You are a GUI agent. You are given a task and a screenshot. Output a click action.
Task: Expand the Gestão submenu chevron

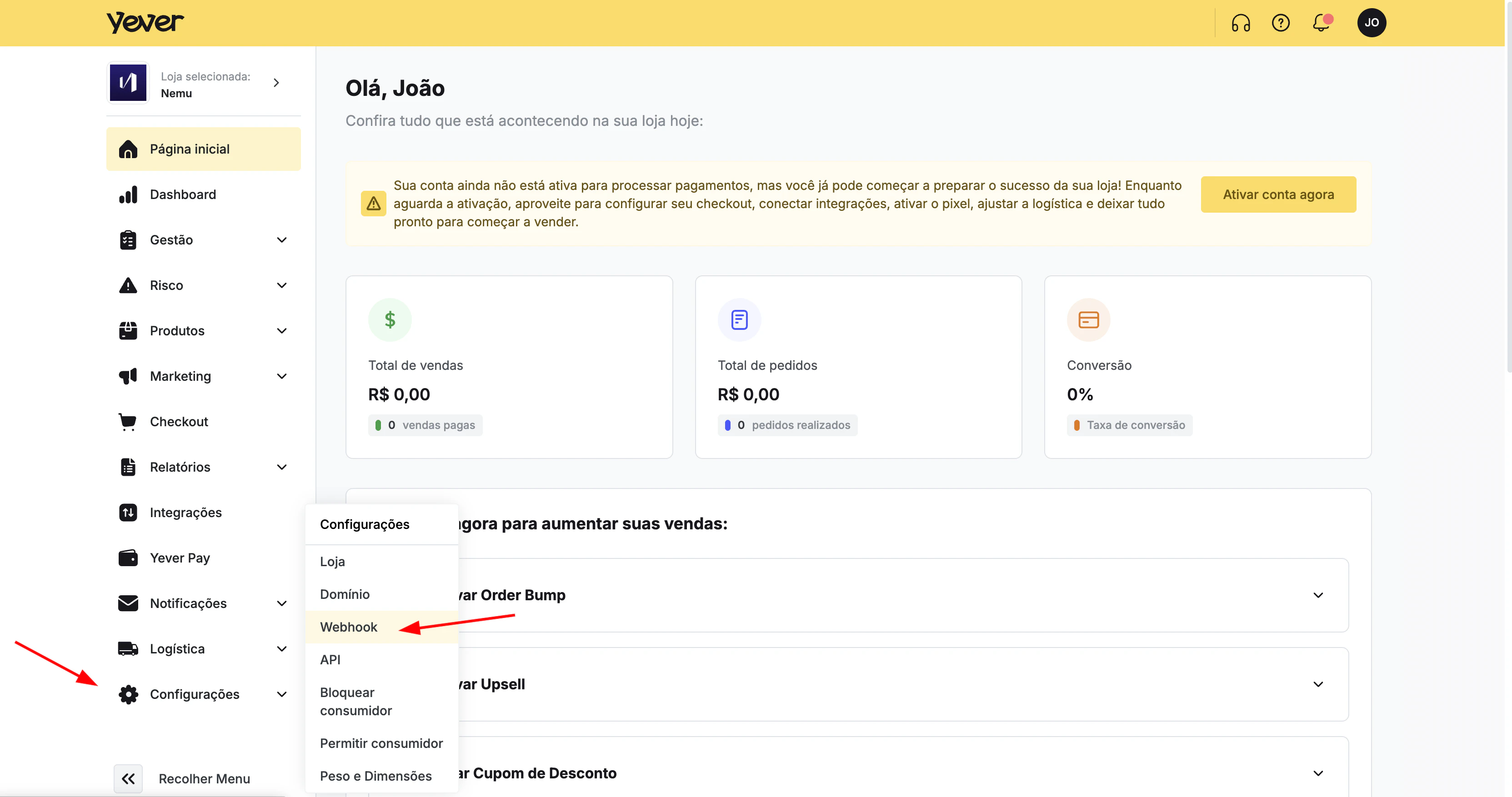click(x=282, y=239)
